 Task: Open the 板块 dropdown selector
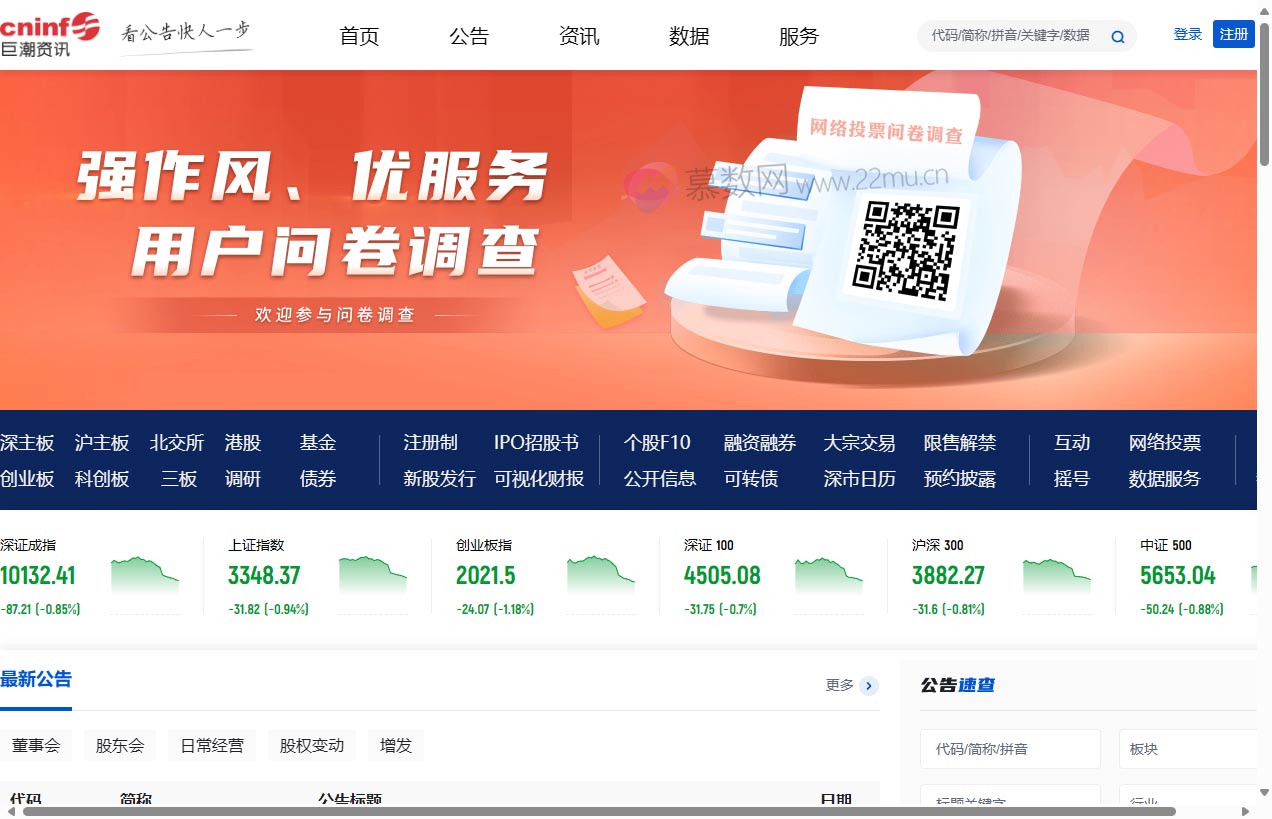[1188, 748]
